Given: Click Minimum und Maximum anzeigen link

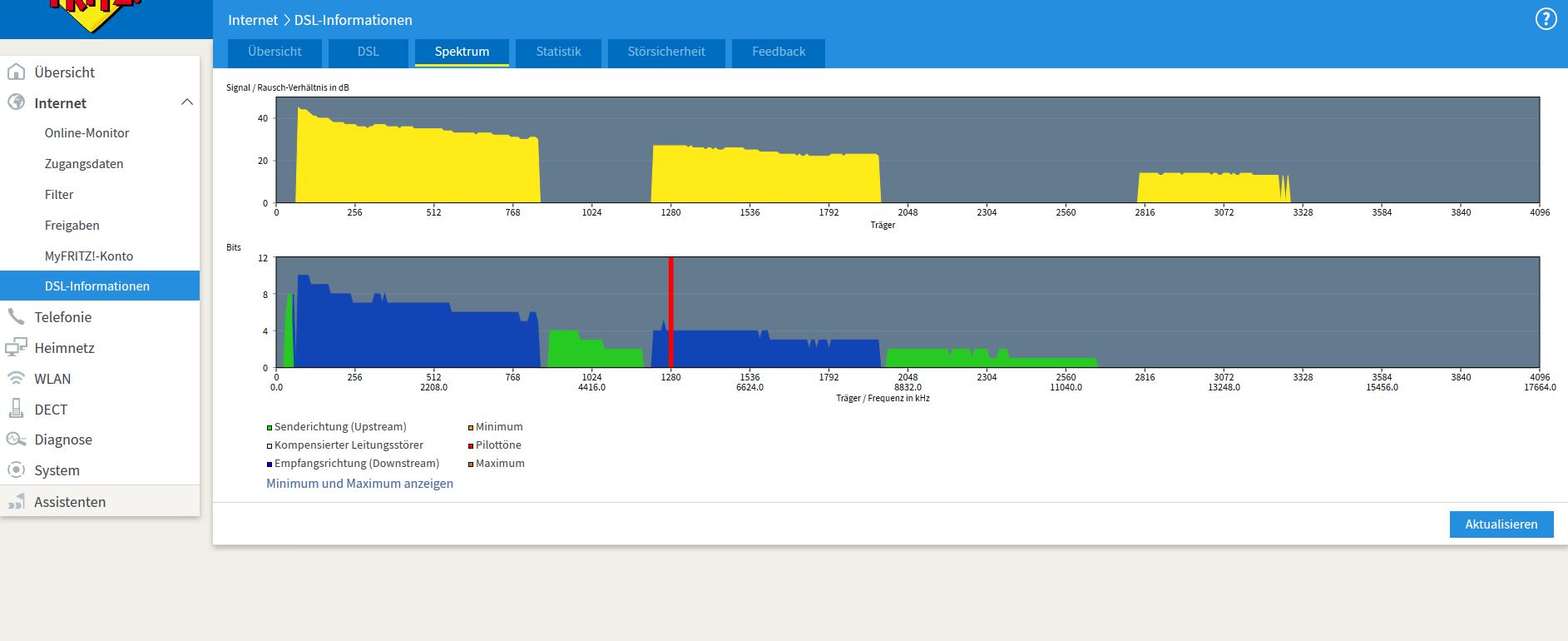Looking at the screenshot, I should (x=359, y=484).
